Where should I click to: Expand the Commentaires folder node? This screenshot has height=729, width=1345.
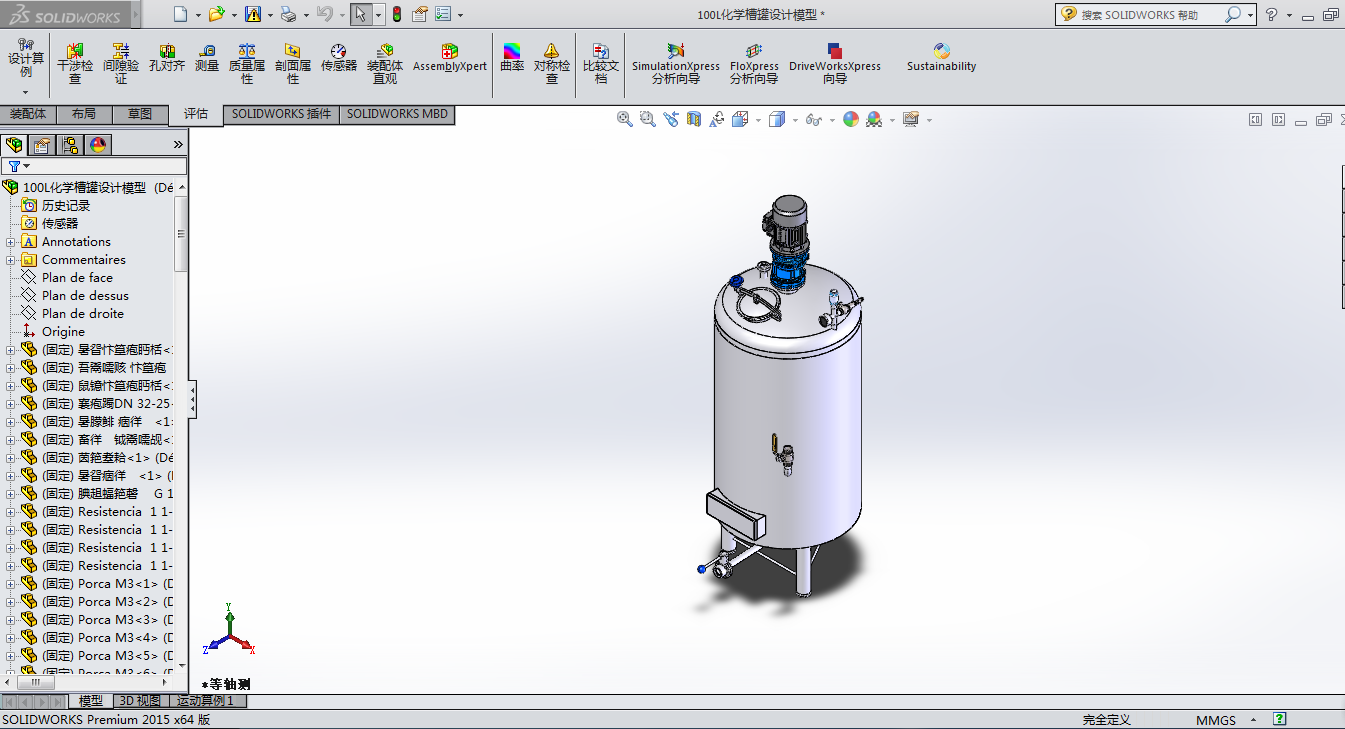(x=11, y=260)
